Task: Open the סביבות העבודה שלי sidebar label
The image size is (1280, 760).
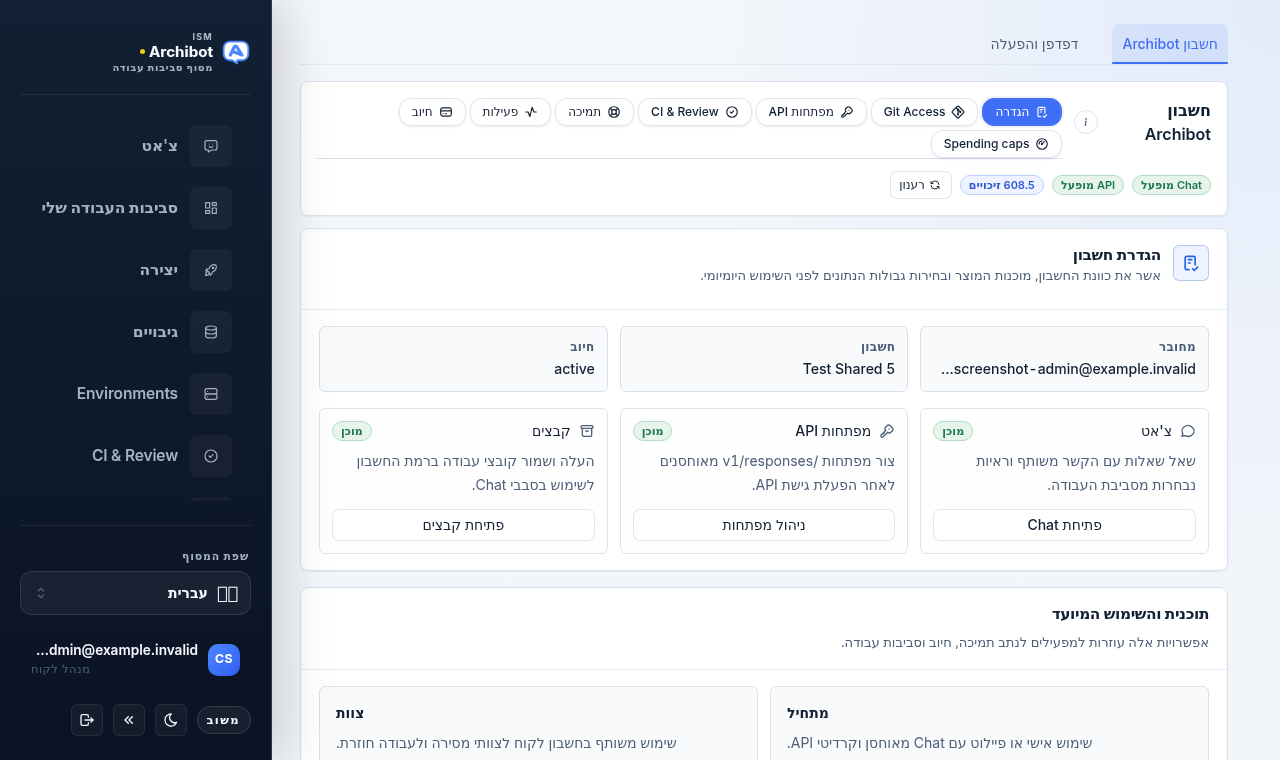Action: (x=110, y=208)
